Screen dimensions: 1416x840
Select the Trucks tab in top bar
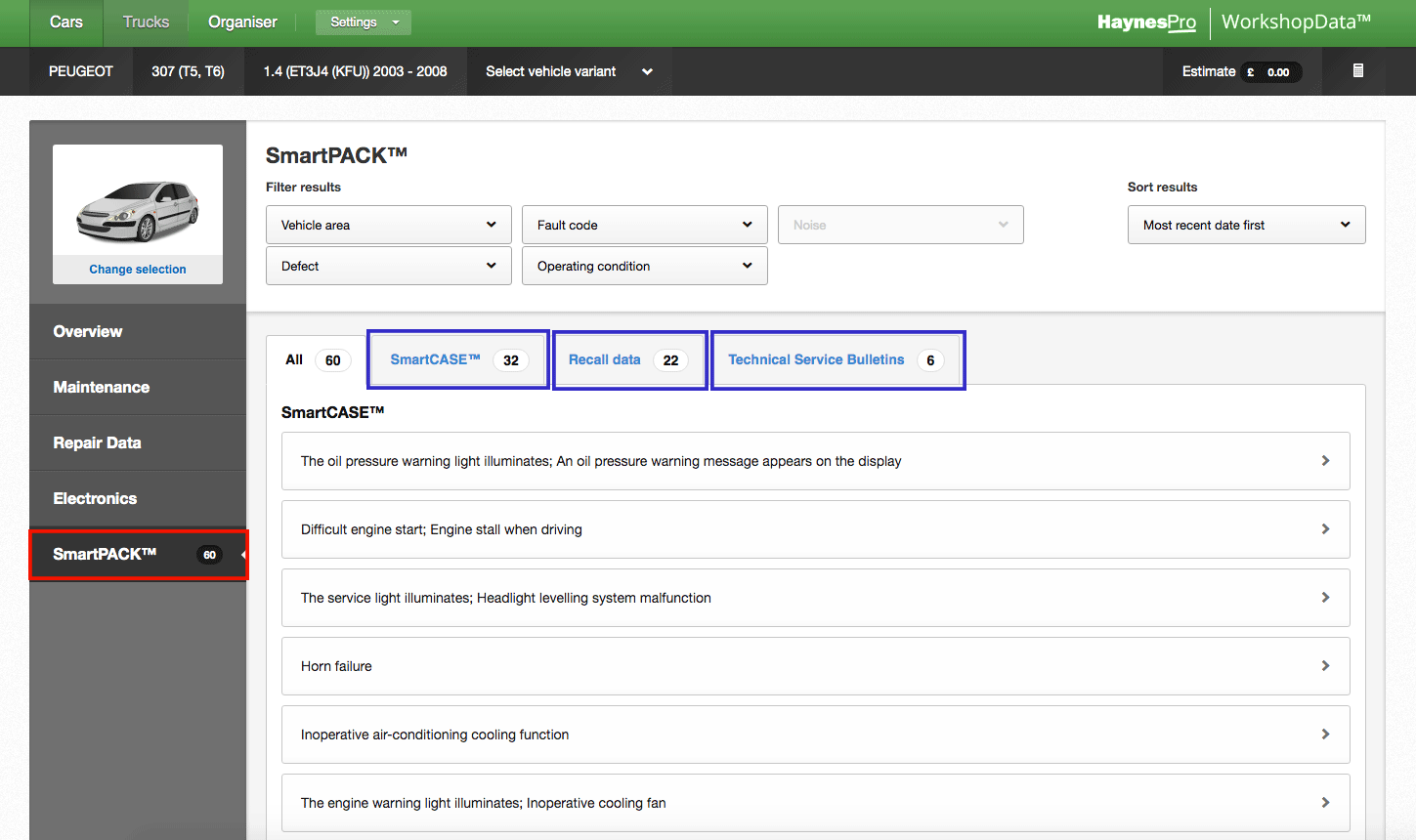click(147, 22)
